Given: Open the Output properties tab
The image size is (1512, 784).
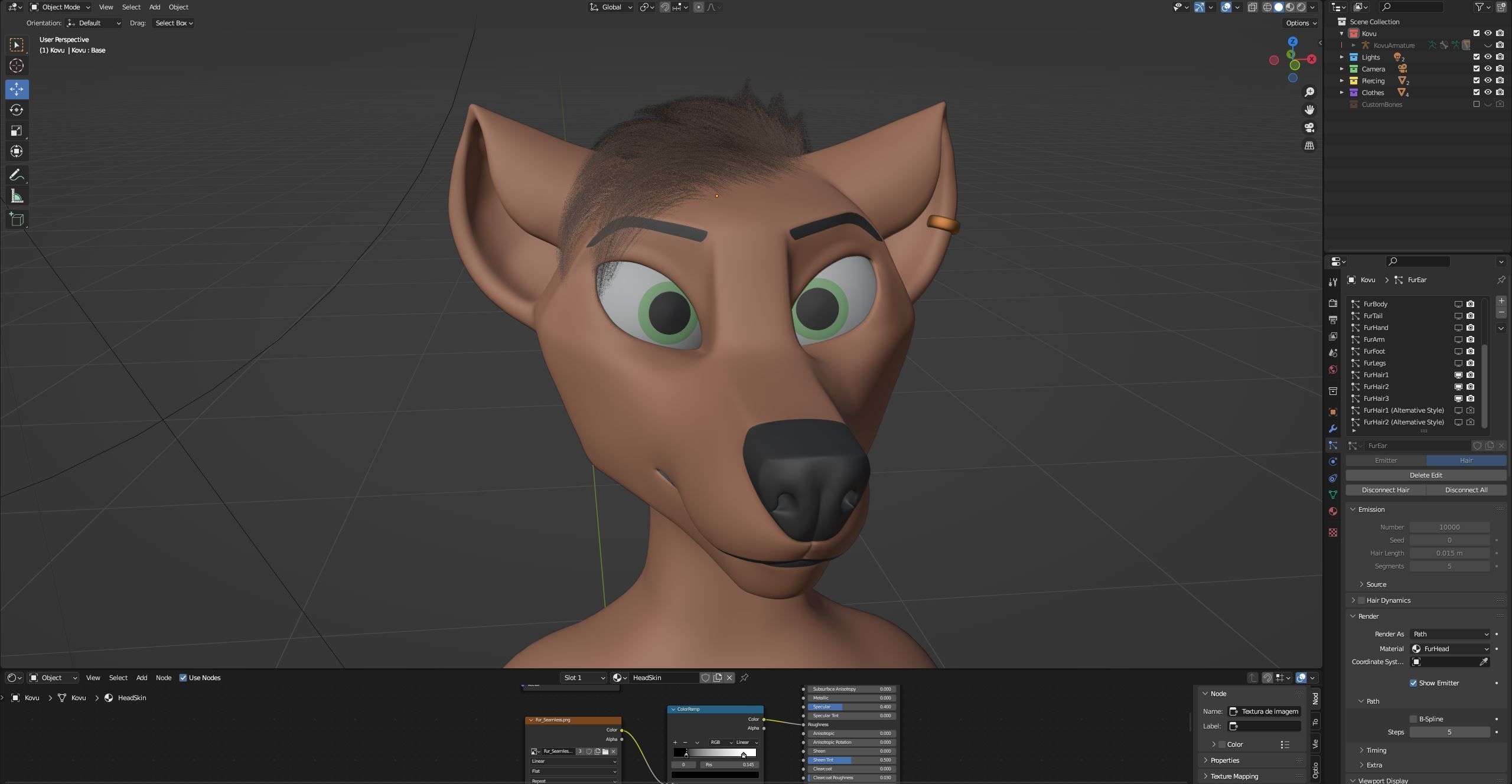Looking at the screenshot, I should pos(1333,319).
